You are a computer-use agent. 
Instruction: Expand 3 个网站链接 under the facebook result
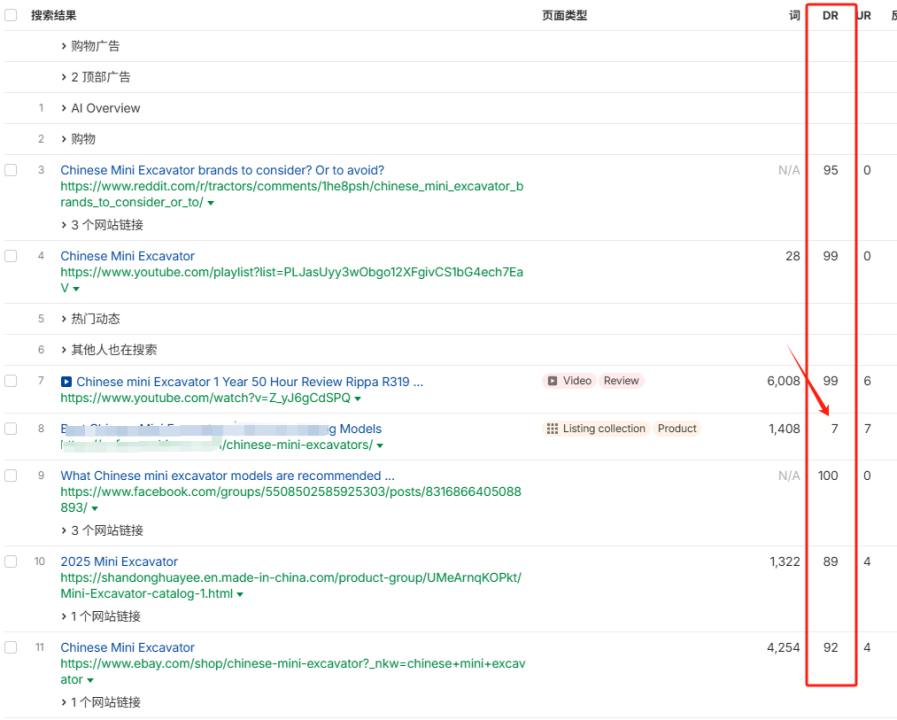[x=102, y=530]
